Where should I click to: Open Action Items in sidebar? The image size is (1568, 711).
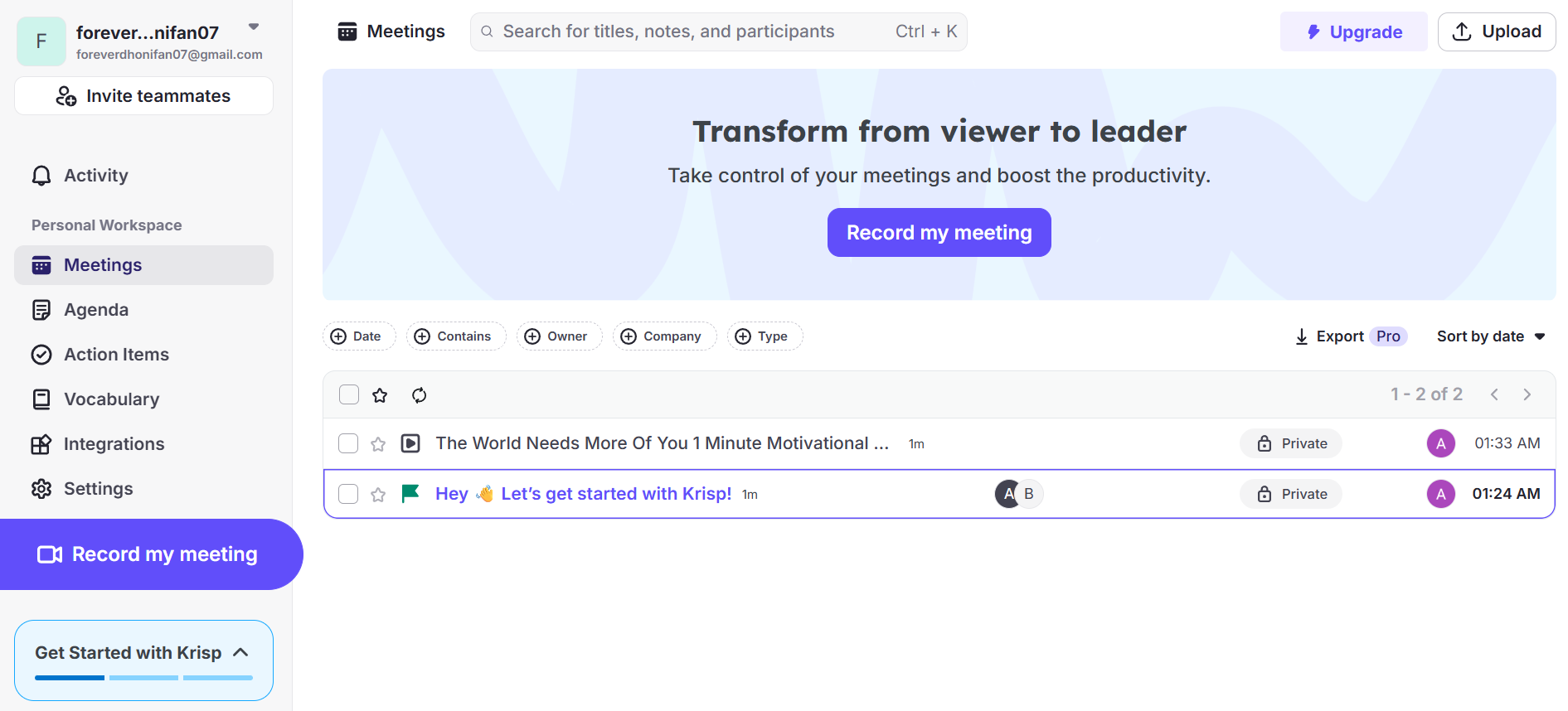point(116,355)
